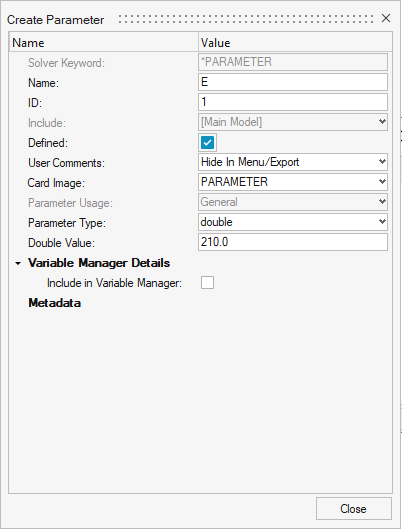Click the Close button
The width and height of the screenshot is (402, 529).
[353, 508]
